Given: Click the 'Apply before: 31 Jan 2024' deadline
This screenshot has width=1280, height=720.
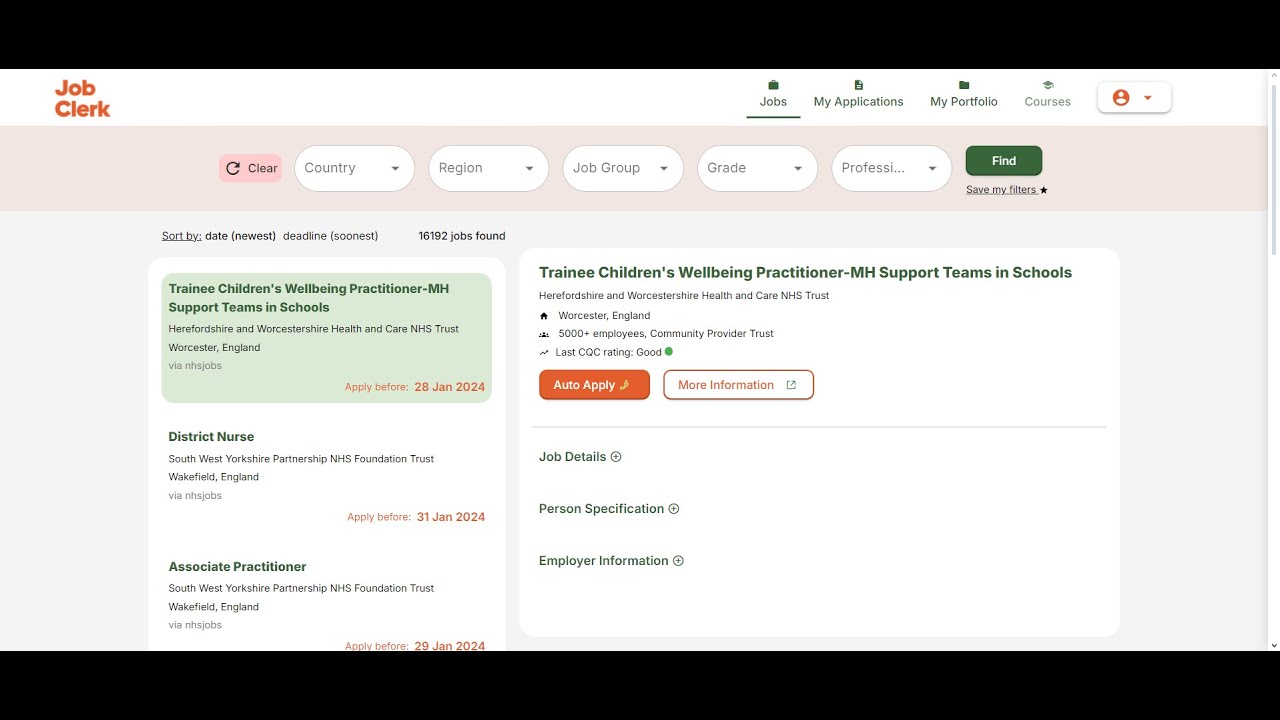Looking at the screenshot, I should [416, 517].
